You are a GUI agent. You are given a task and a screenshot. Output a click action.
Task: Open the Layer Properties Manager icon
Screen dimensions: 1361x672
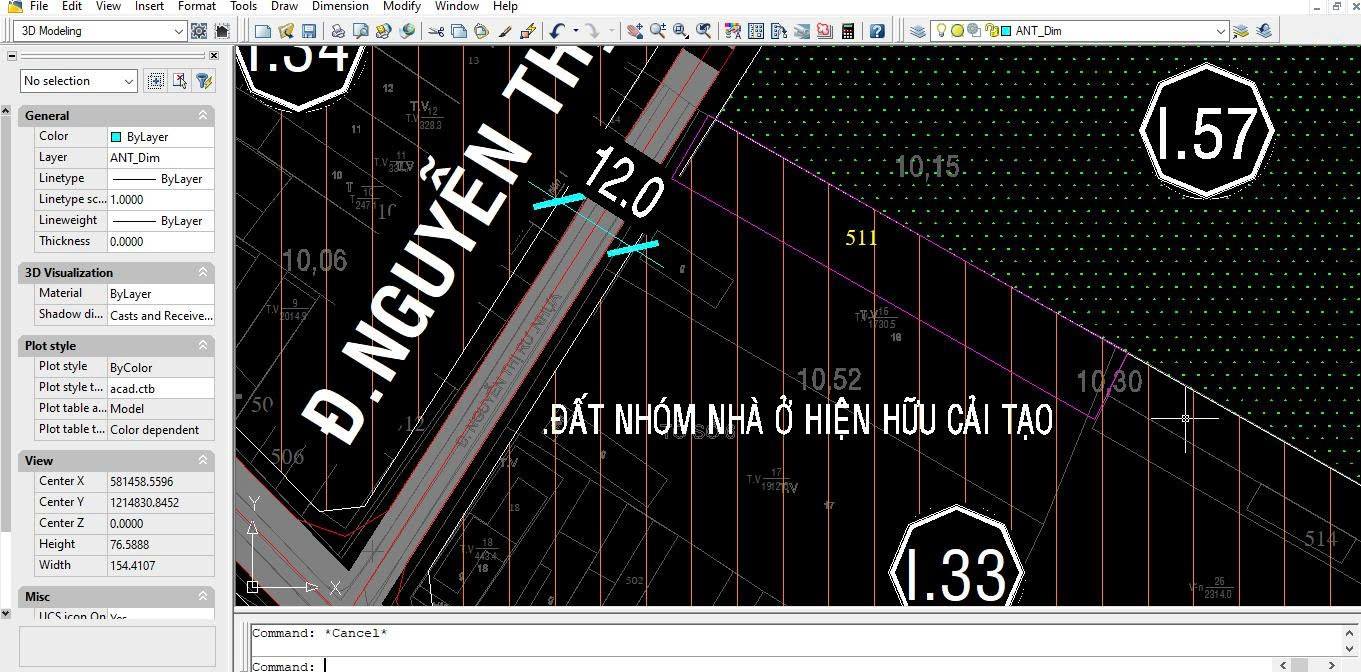[x=917, y=31]
